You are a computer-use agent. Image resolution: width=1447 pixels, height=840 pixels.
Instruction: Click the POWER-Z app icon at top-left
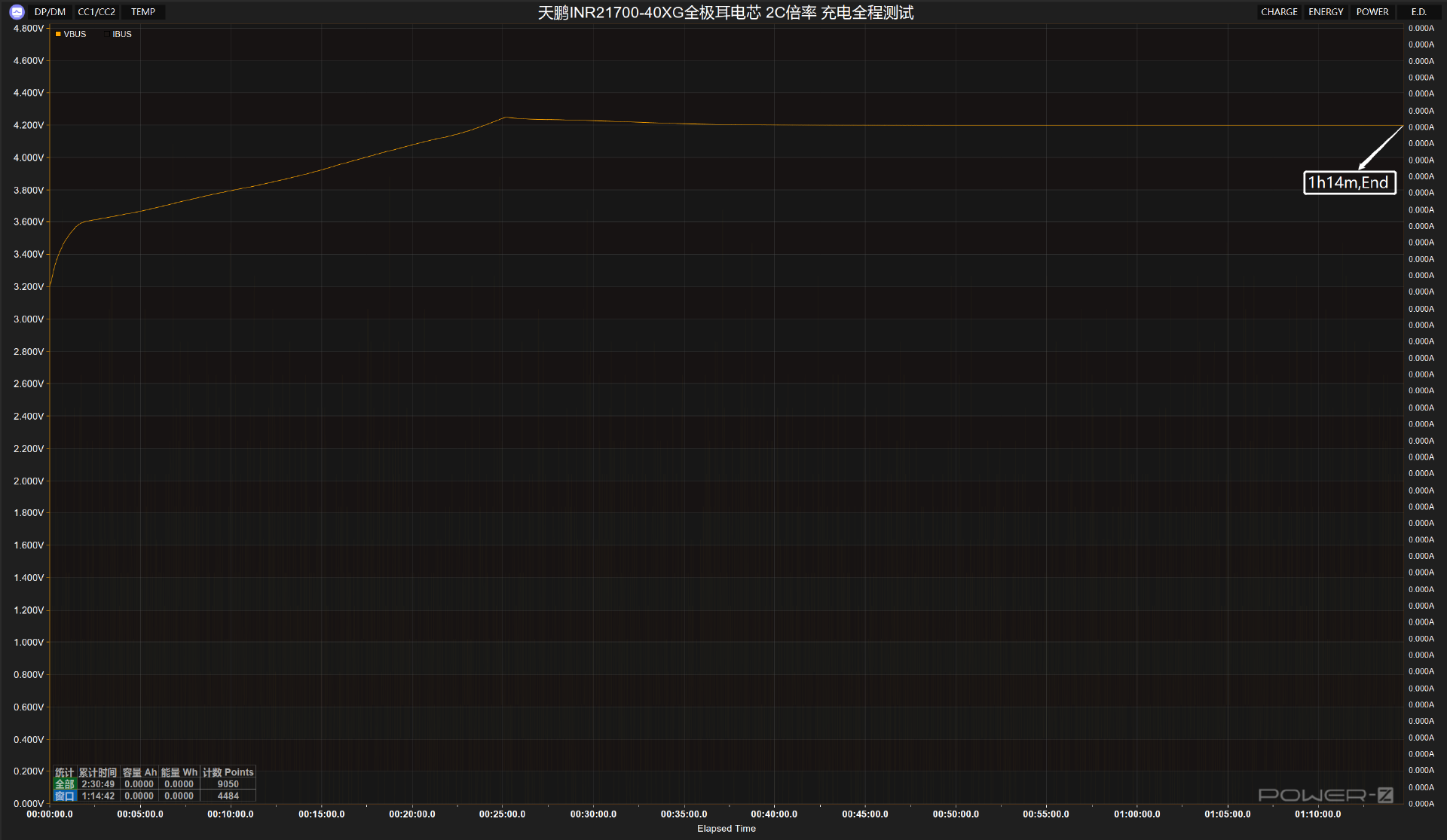click(x=17, y=12)
